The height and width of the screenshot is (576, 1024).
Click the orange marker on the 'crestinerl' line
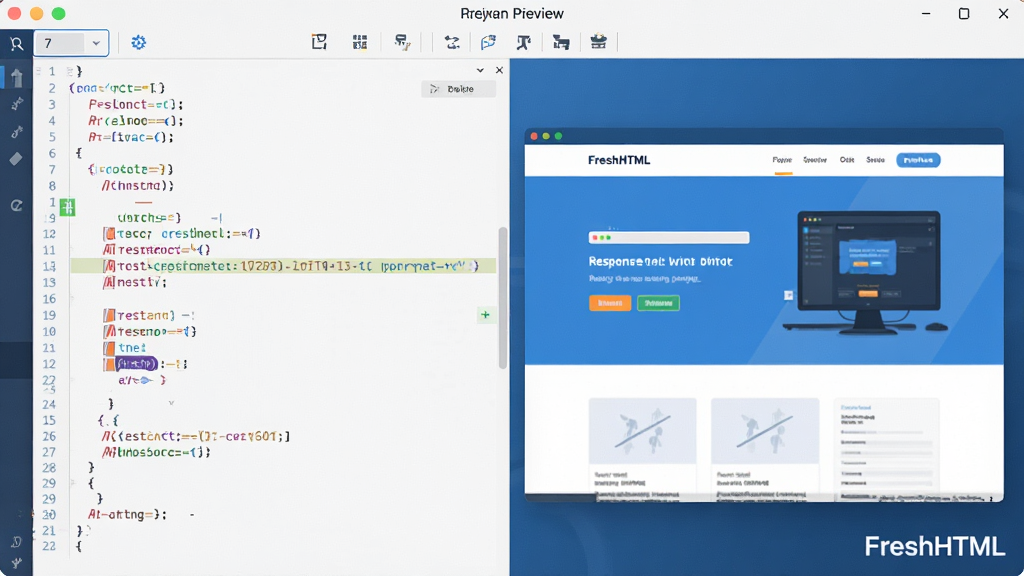pos(110,234)
